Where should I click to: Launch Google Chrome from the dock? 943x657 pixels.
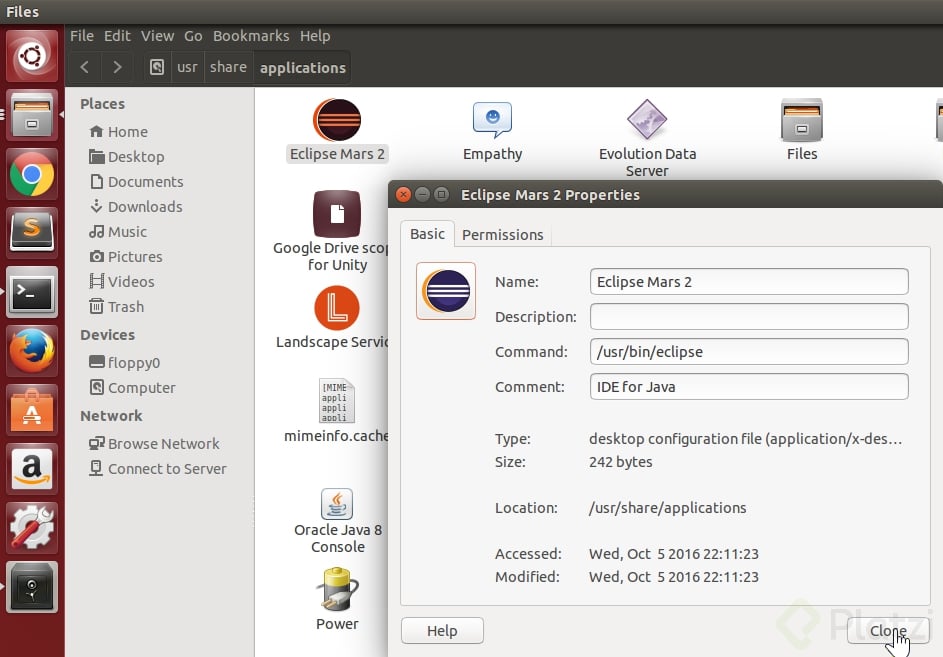(32, 174)
